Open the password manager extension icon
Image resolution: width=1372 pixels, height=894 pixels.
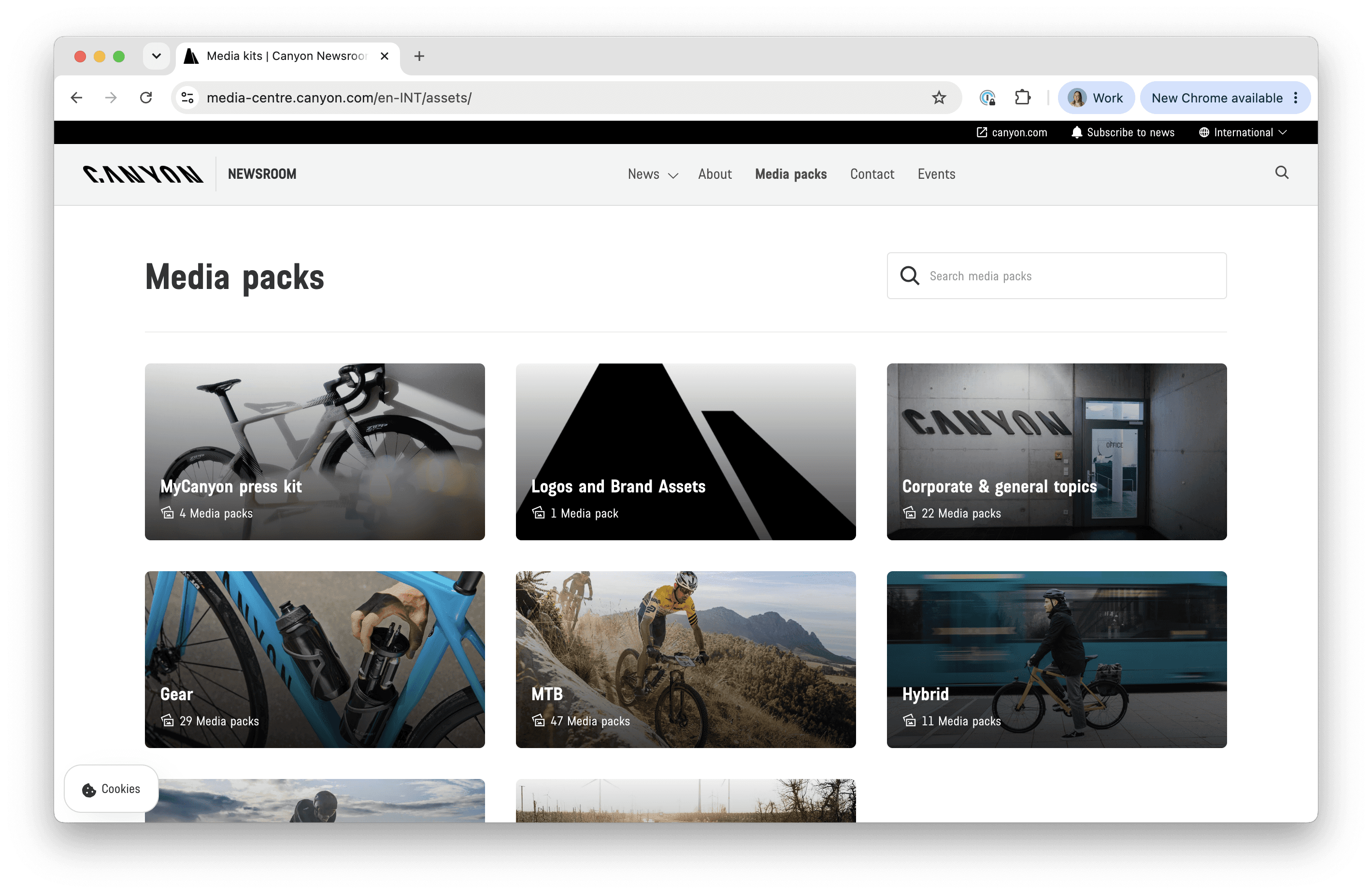[987, 98]
